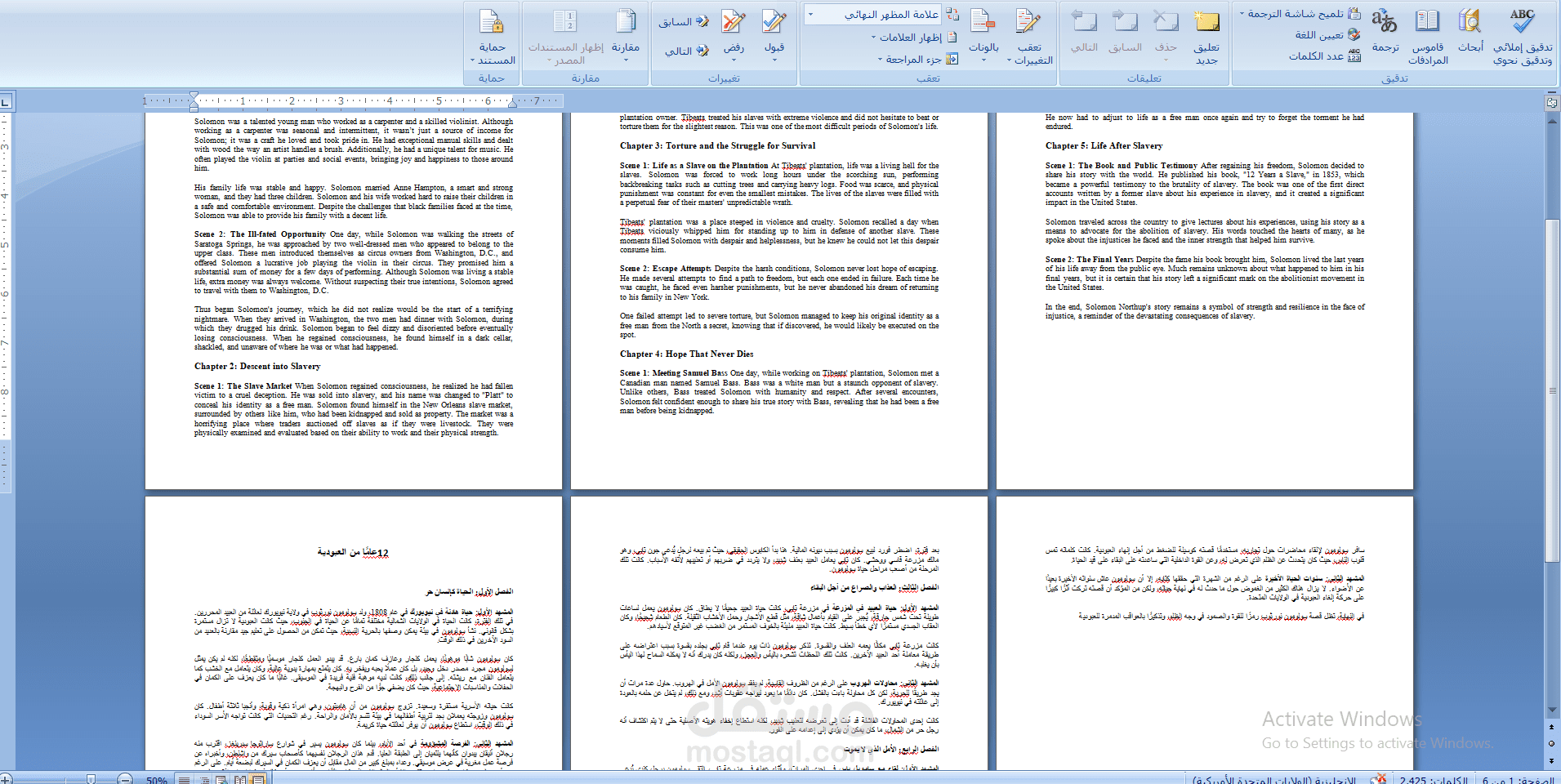This screenshot has width=1561, height=784.
Task: Click the 'Chapter 4: Hope That Never Dies' heading
Action: [686, 354]
